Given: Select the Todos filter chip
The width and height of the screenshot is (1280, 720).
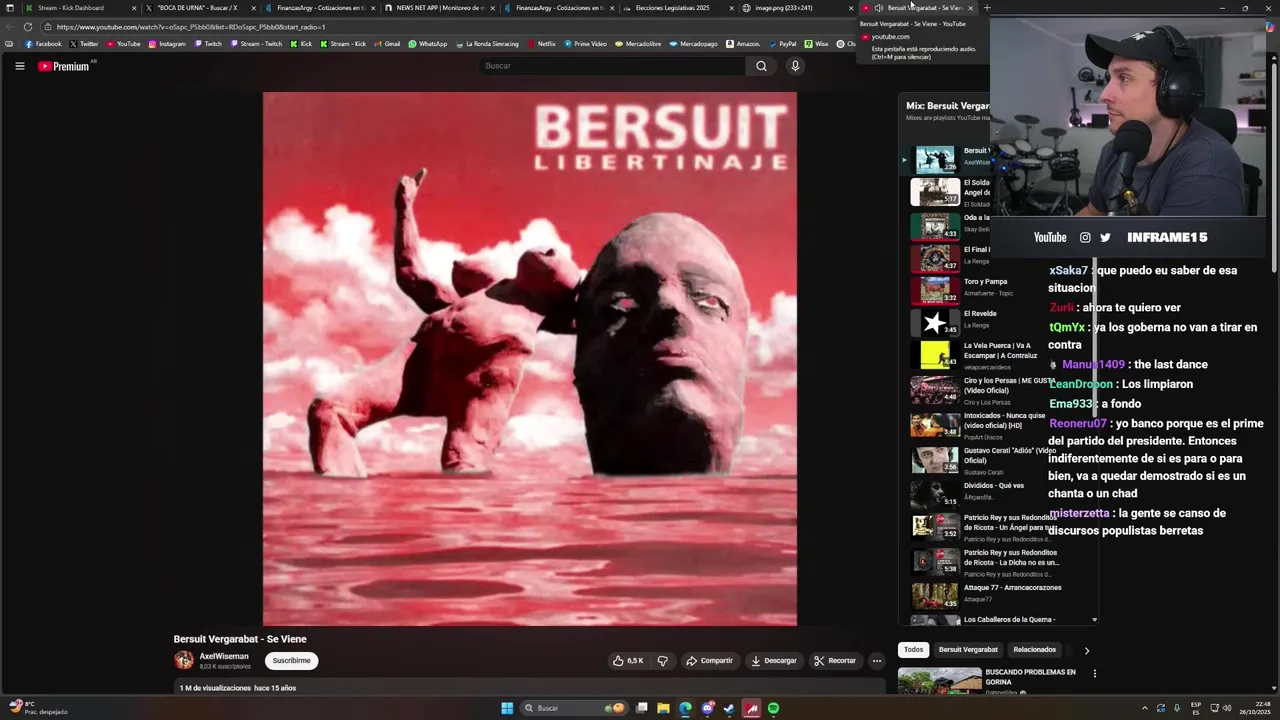Looking at the screenshot, I should point(914,650).
